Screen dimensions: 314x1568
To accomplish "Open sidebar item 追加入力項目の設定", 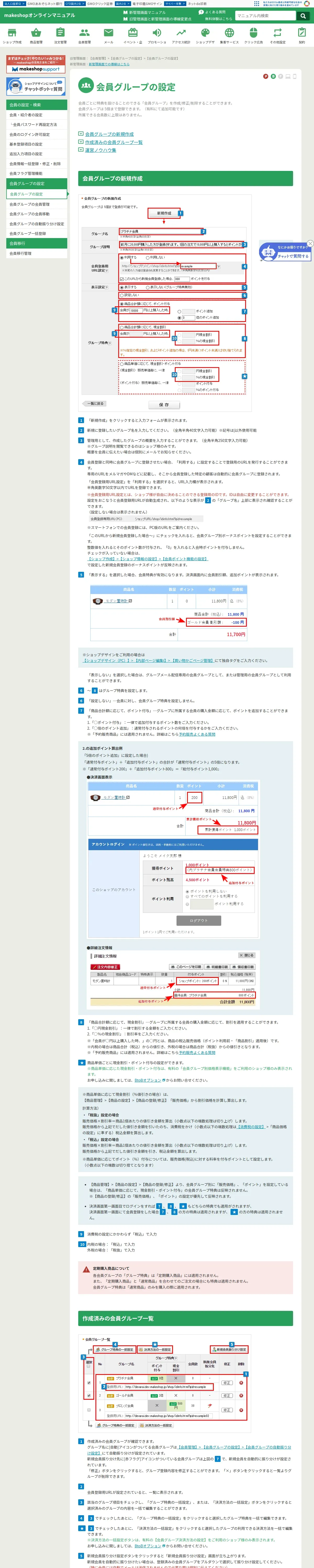I will click(x=37, y=154).
